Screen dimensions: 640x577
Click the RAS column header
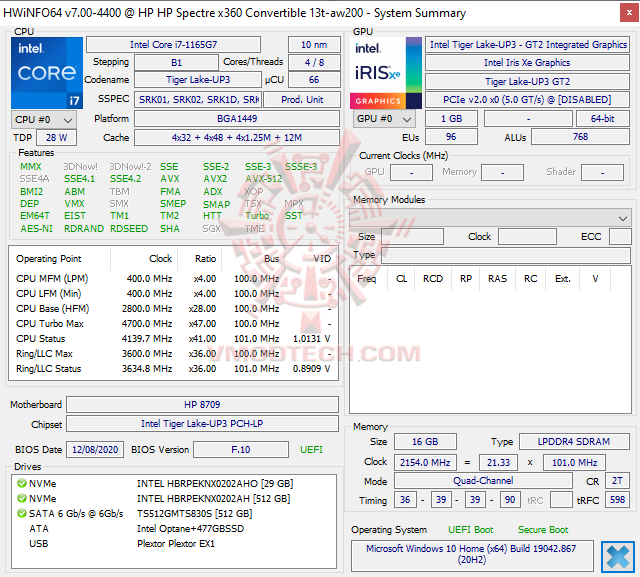(497, 279)
